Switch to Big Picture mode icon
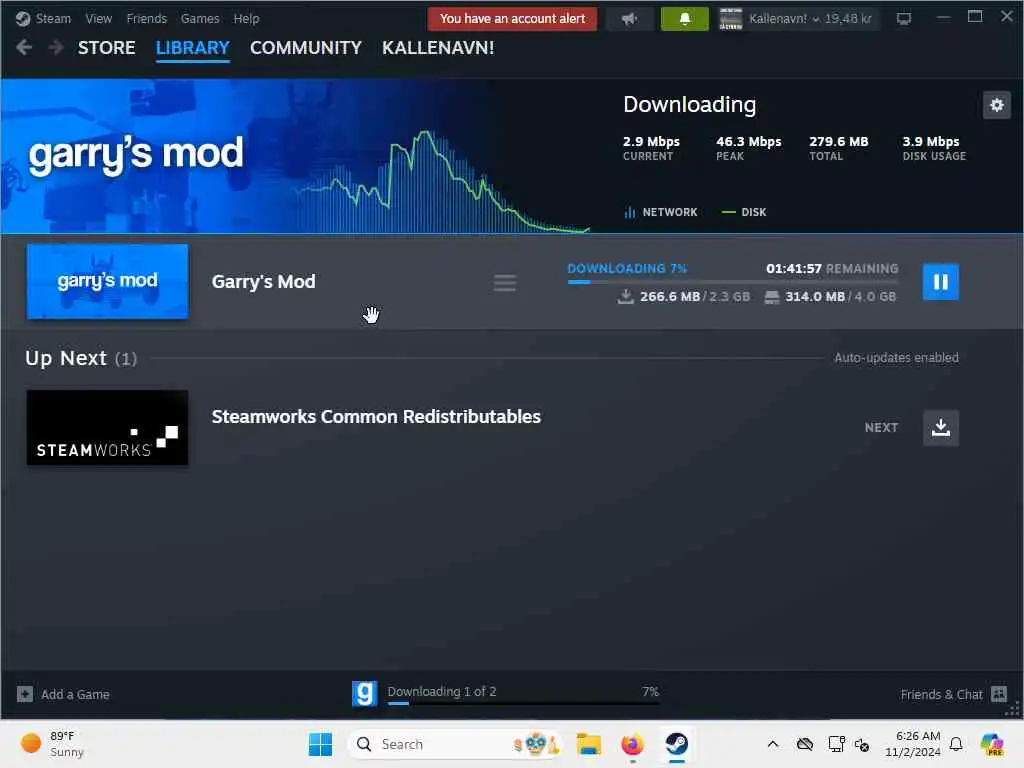Screen dimensions: 1024x768 click(x=904, y=19)
